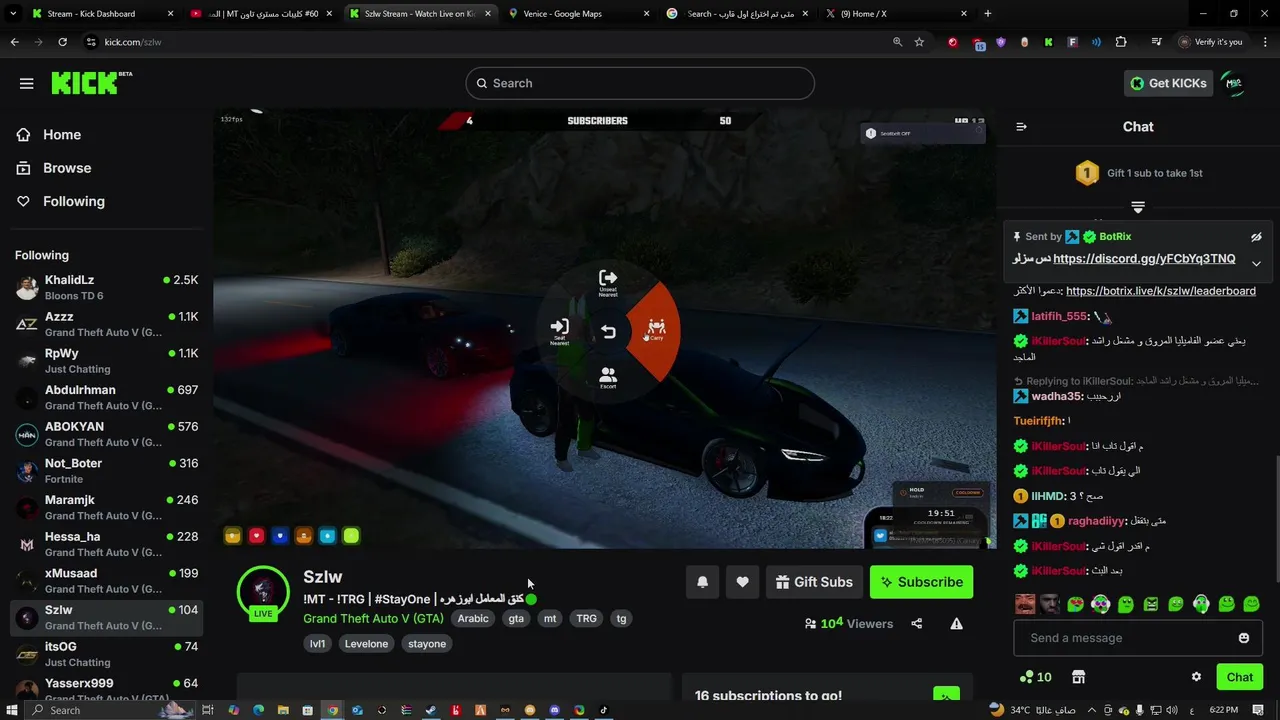Select the heart-eyes green emote
The width and height of the screenshot is (1280, 720).
(1076, 604)
